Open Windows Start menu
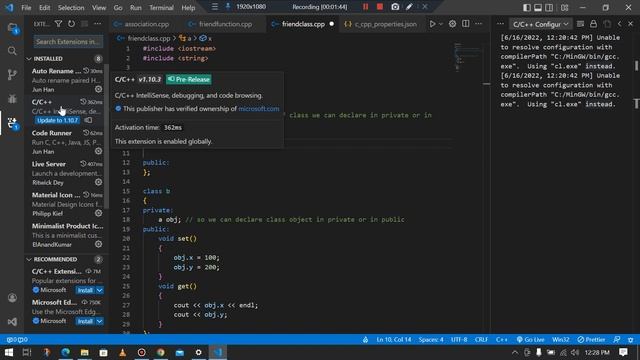Screen dimensions: 640x360 [9, 352]
